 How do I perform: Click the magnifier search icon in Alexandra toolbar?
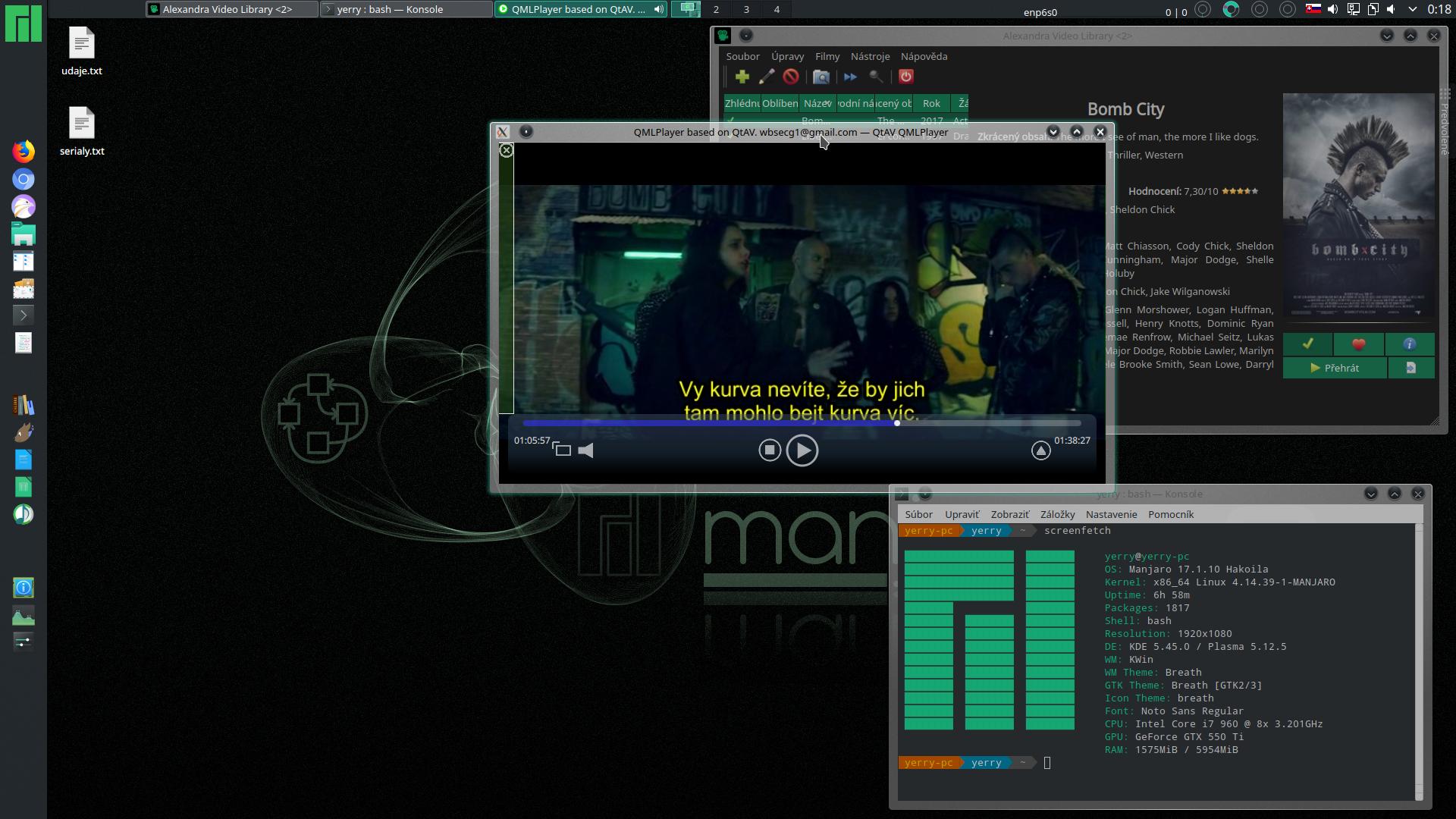point(876,77)
